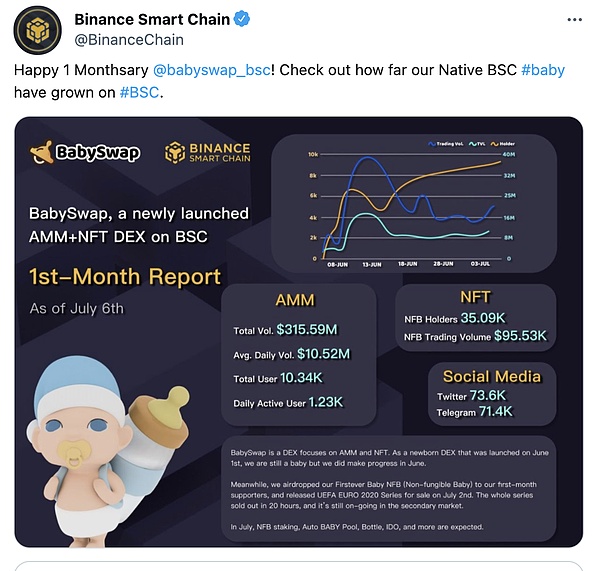Click the Binance Smart Chain logo in the image
The height and width of the screenshot is (571, 600).
click(208, 153)
